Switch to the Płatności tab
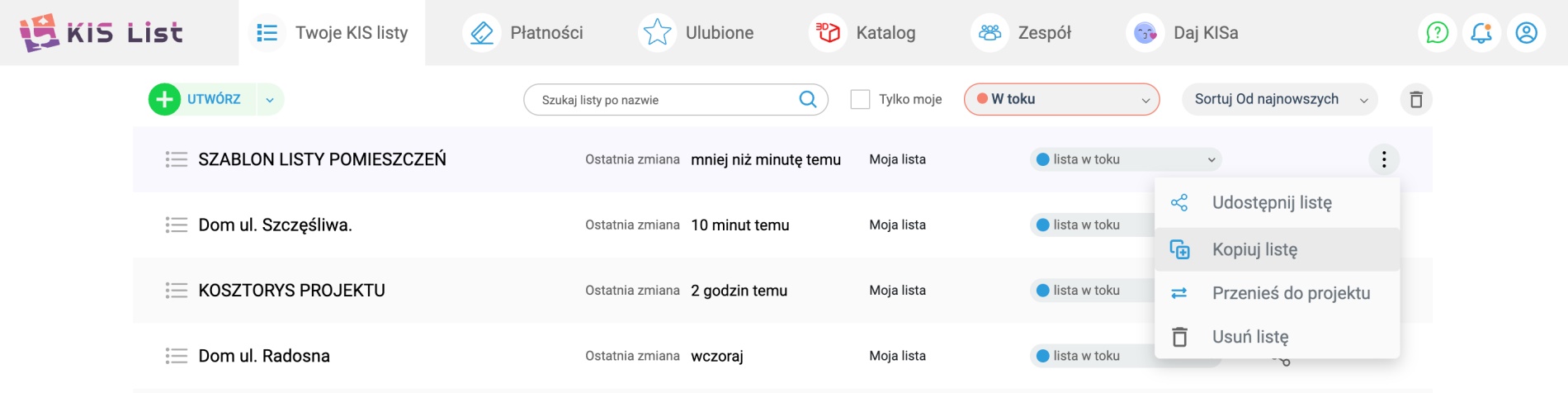The image size is (1568, 393). [x=545, y=33]
